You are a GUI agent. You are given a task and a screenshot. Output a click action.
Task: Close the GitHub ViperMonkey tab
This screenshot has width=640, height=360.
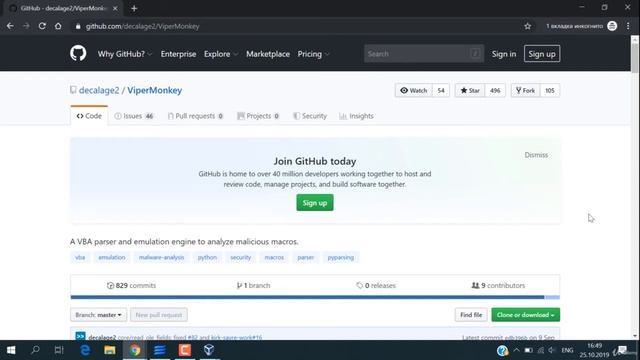[115, 8]
